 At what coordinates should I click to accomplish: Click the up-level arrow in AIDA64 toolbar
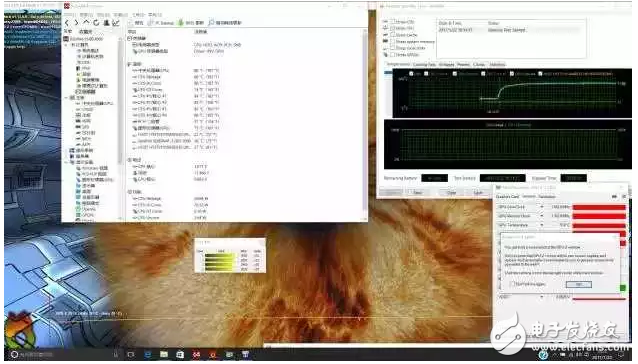click(86, 23)
